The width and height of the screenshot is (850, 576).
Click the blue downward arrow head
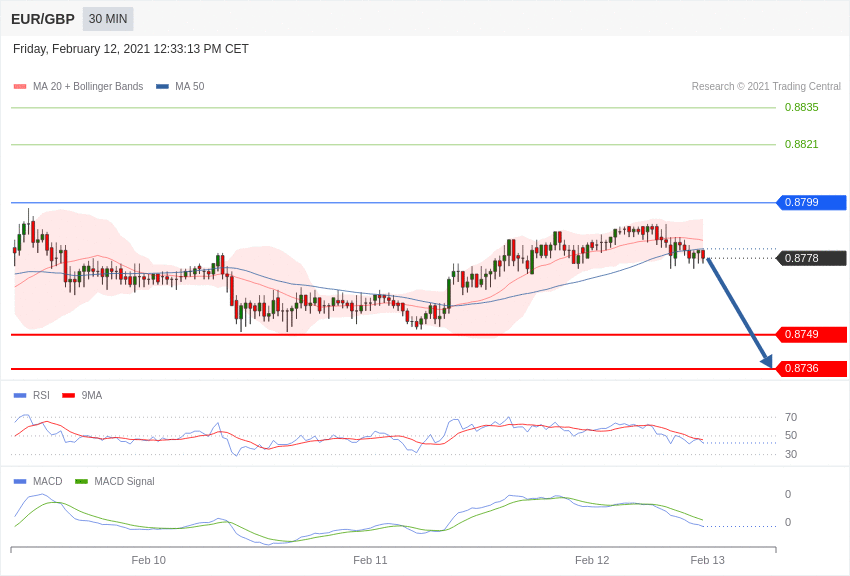[x=766, y=361]
